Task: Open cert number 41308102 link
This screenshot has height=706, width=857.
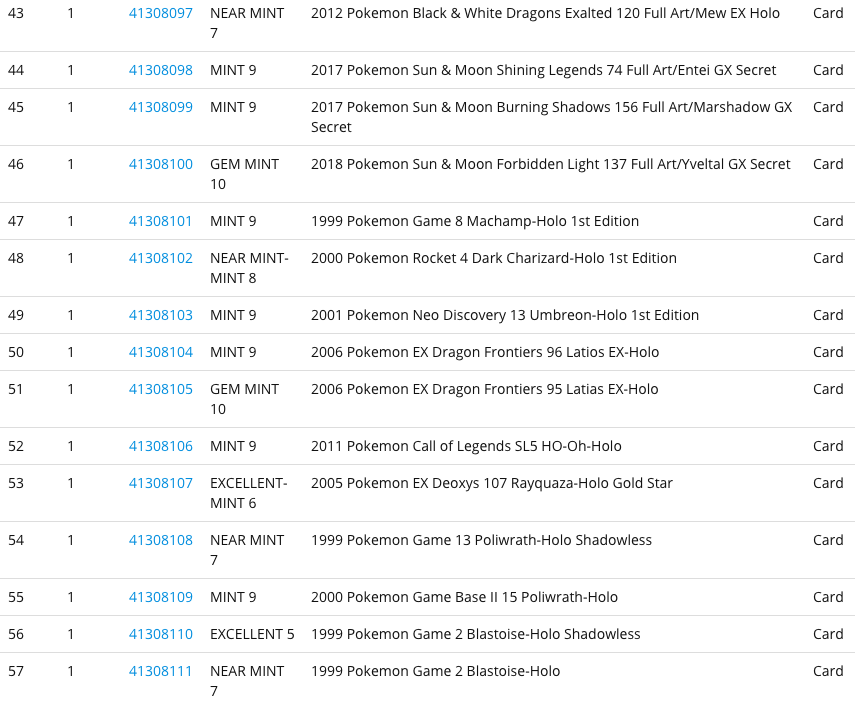Action: point(161,258)
